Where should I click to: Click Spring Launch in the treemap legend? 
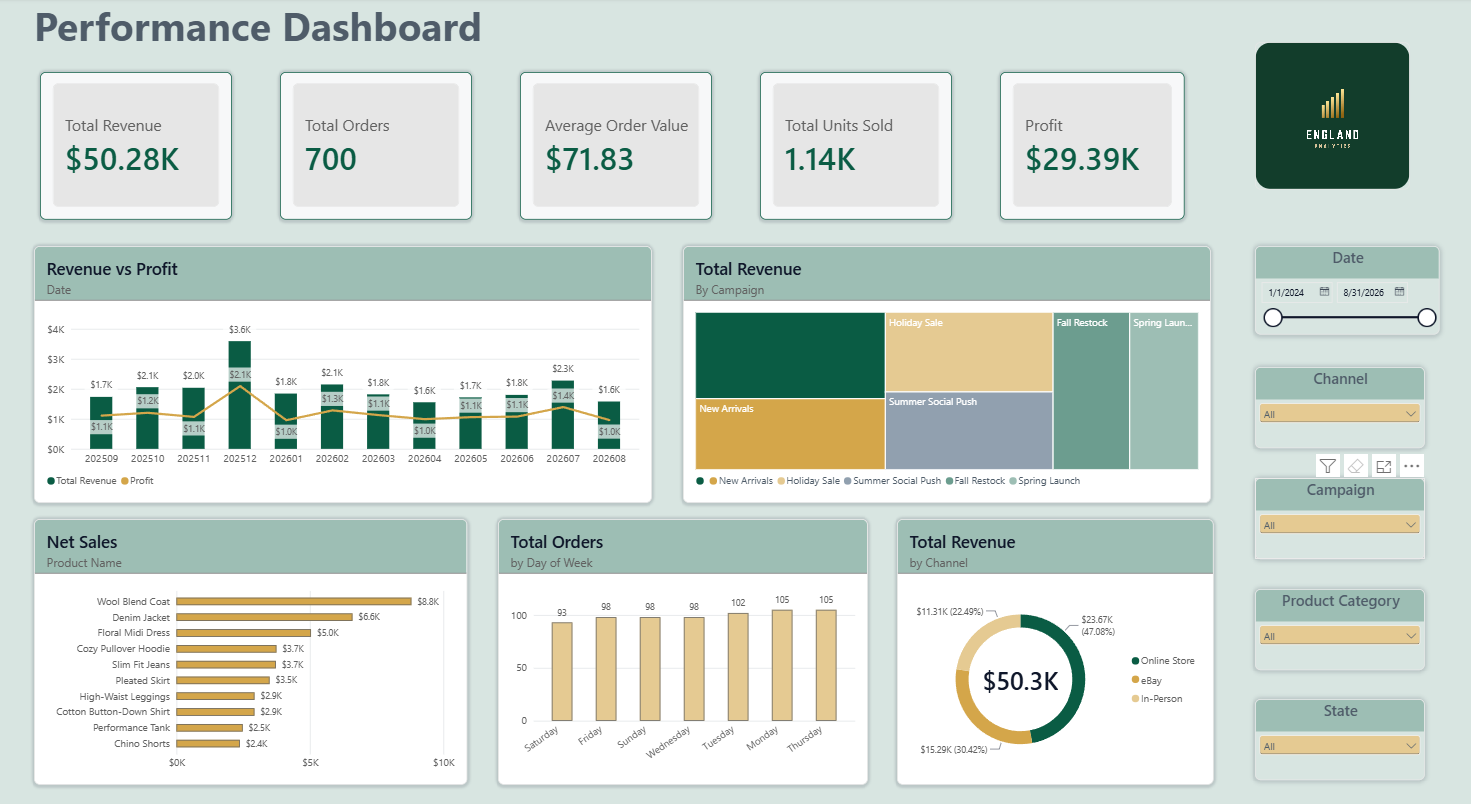coord(1045,481)
